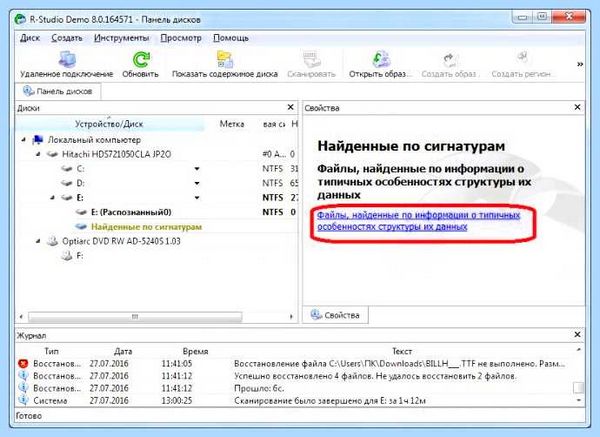
Task: Select E: (Распознанный0) partition
Action: click(131, 212)
